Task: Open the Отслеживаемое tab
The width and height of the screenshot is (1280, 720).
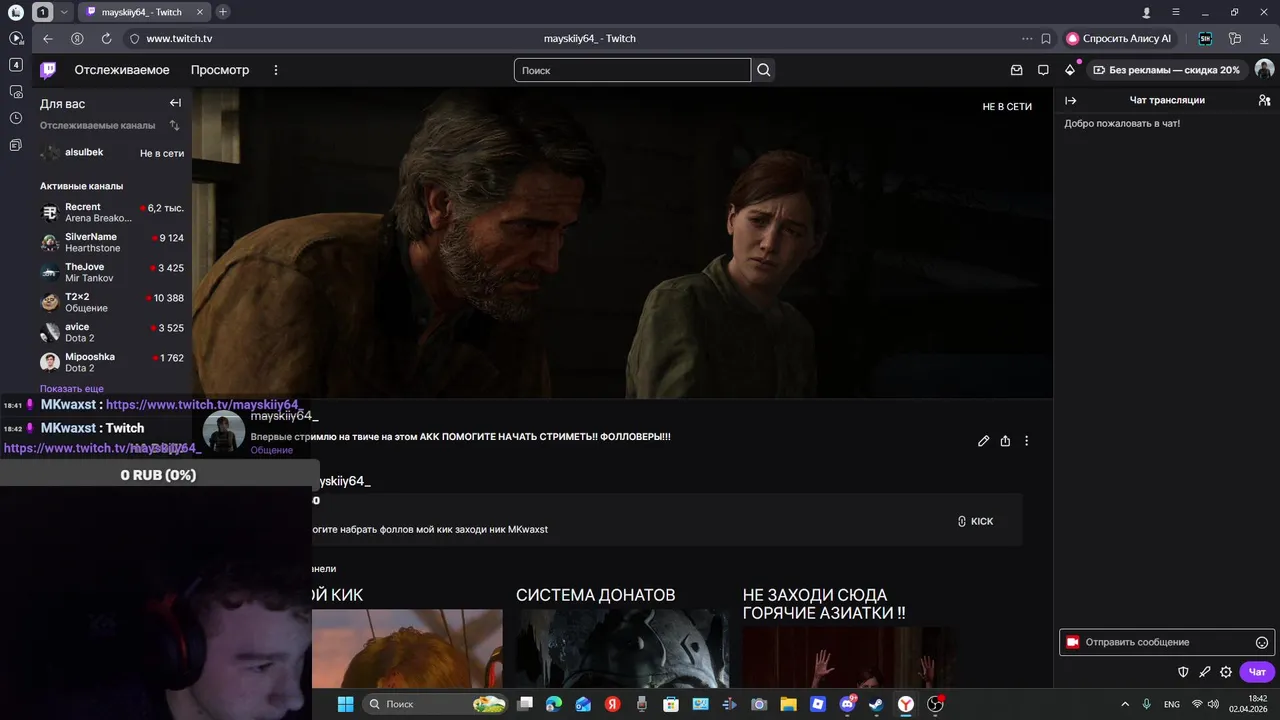Action: [x=122, y=70]
